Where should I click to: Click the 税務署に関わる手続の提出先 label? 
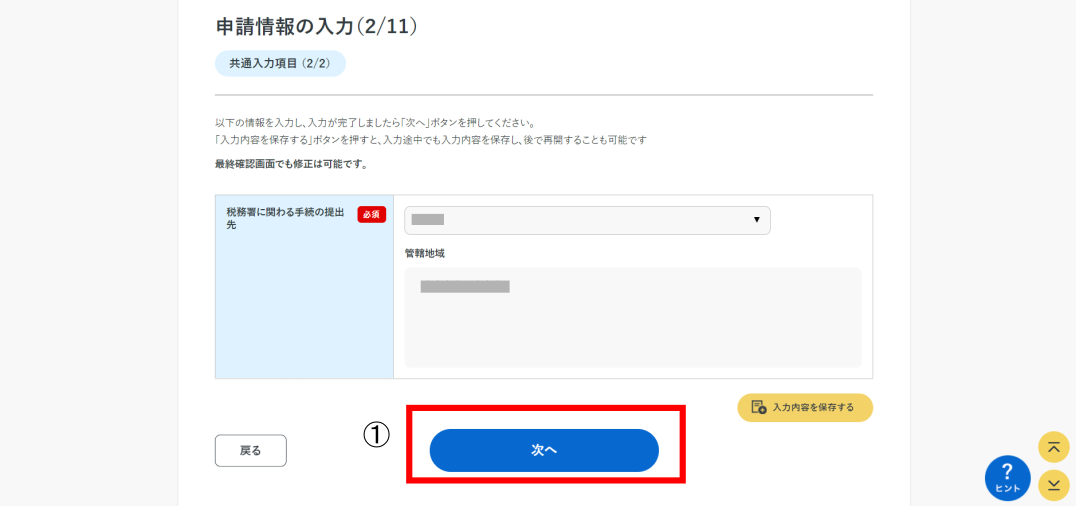click(x=286, y=218)
